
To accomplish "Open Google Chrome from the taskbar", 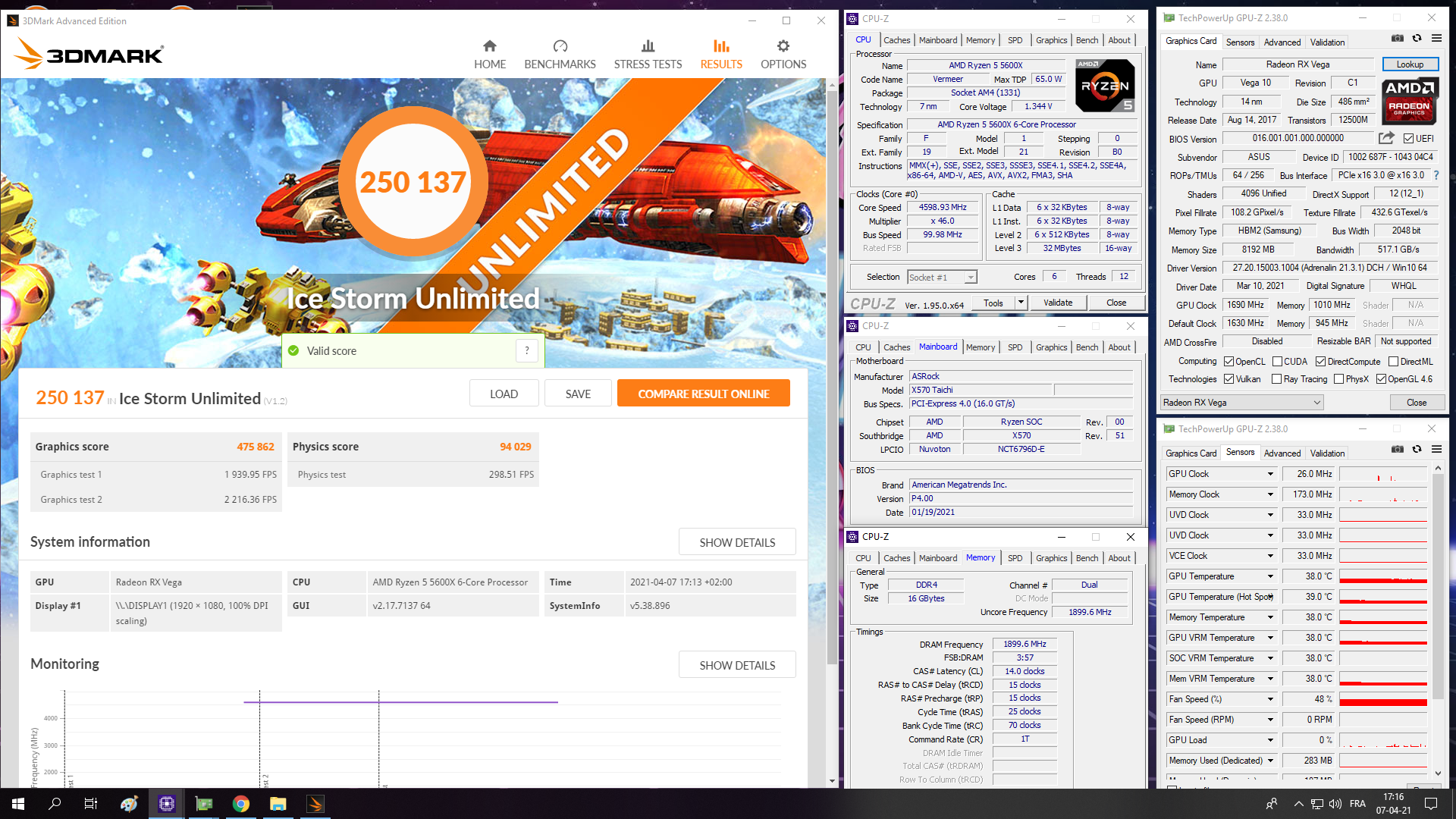I will [x=241, y=804].
